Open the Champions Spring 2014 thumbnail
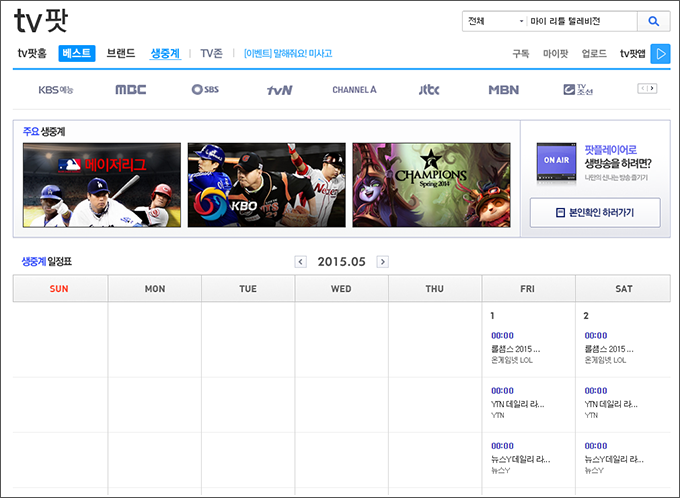This screenshot has height=498, width=680. pos(432,185)
